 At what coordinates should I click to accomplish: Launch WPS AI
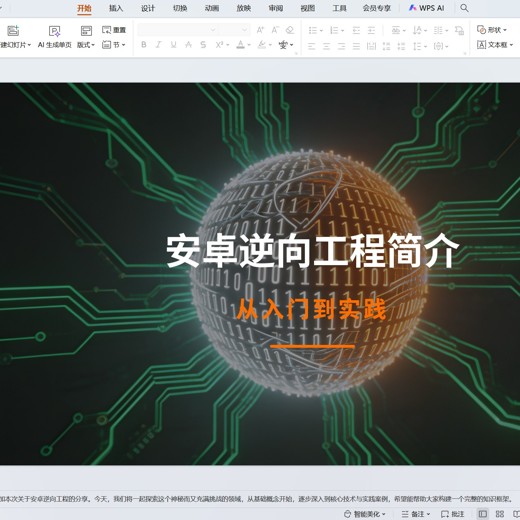point(427,8)
